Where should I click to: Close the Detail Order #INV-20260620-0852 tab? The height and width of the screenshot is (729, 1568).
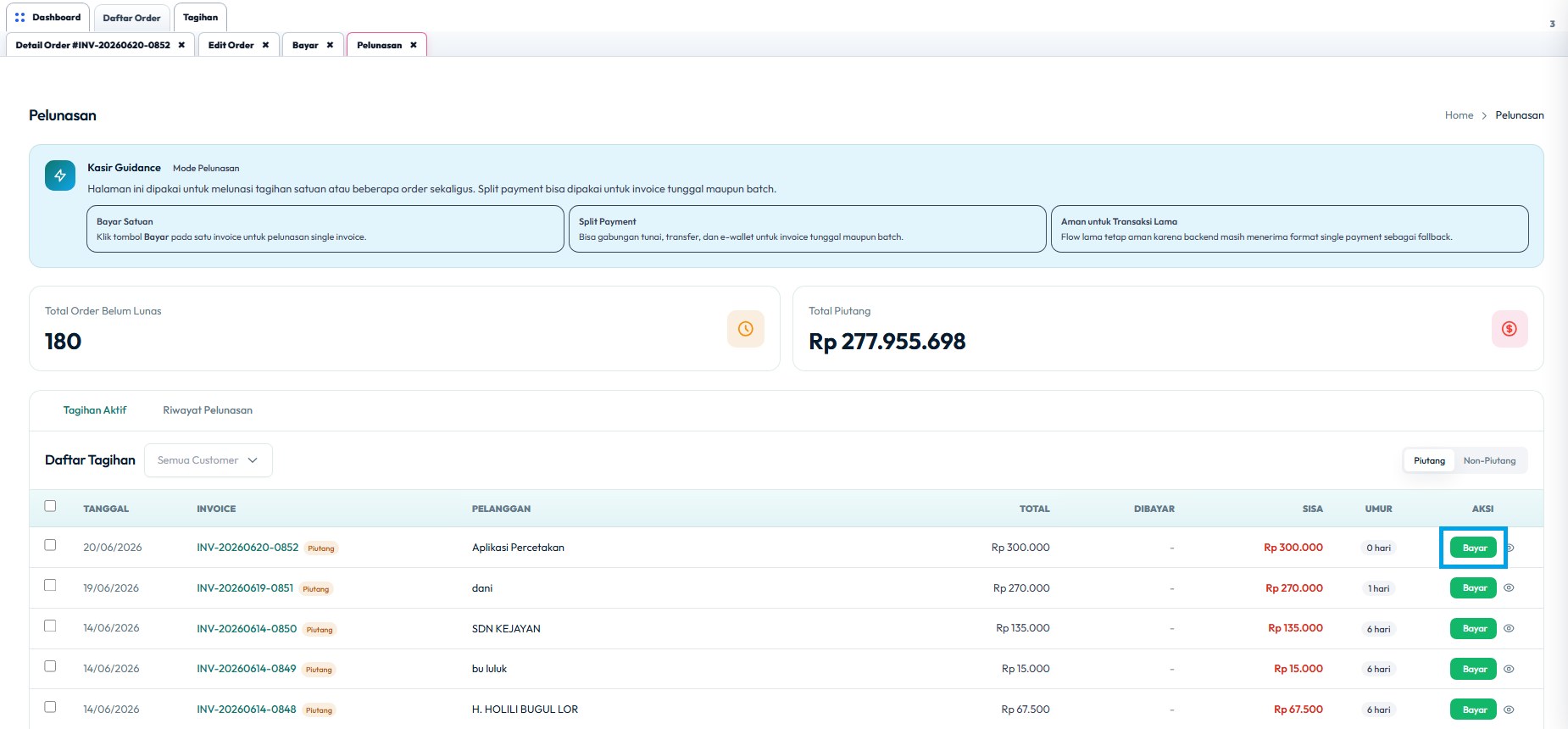[x=181, y=45]
